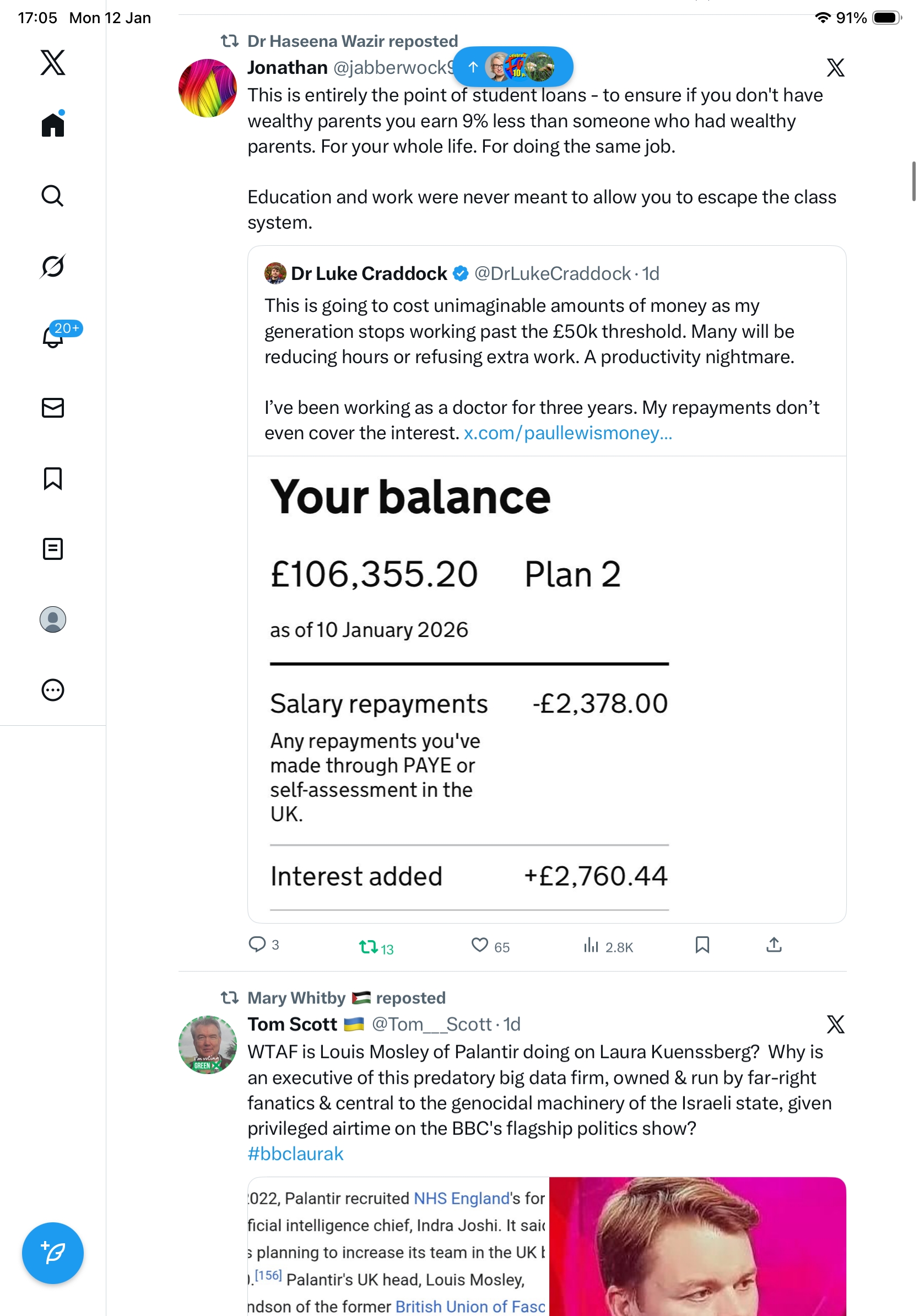Bookmark Jonathan's student loans post
The height and width of the screenshot is (1316, 919).
[x=702, y=945]
